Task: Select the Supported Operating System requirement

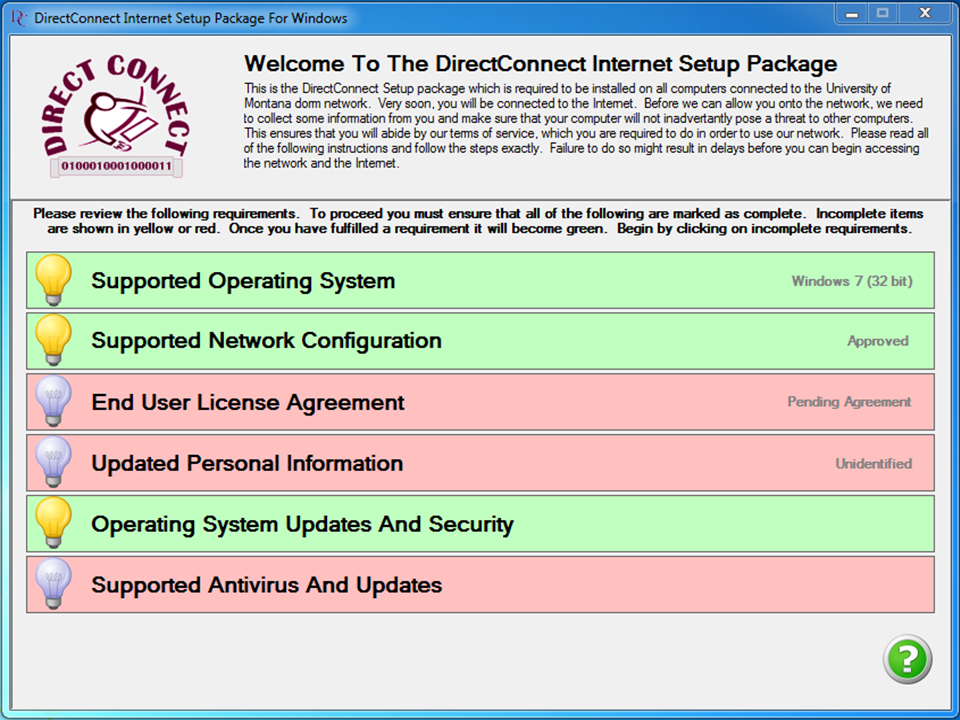Action: tap(480, 280)
